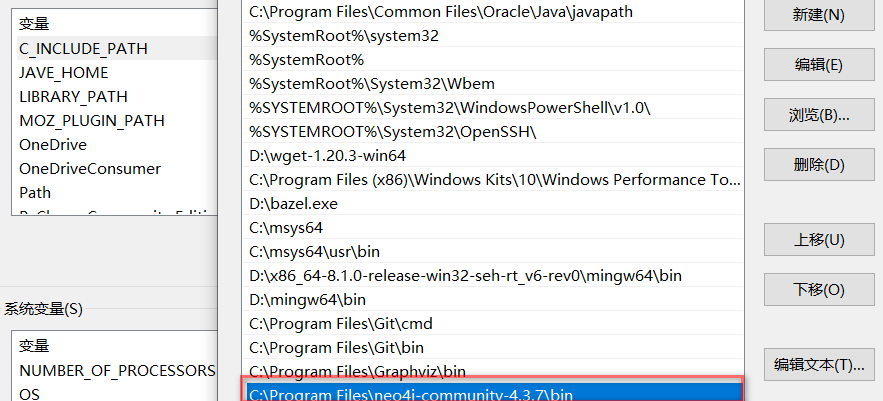Select the D:\bazel.exe entry

[x=493, y=203]
